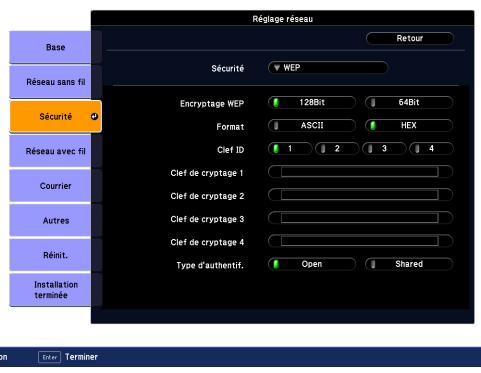Image resolution: width=481 pixels, height=373 pixels.
Task: Select Clef ID 3
Action: click(384, 149)
